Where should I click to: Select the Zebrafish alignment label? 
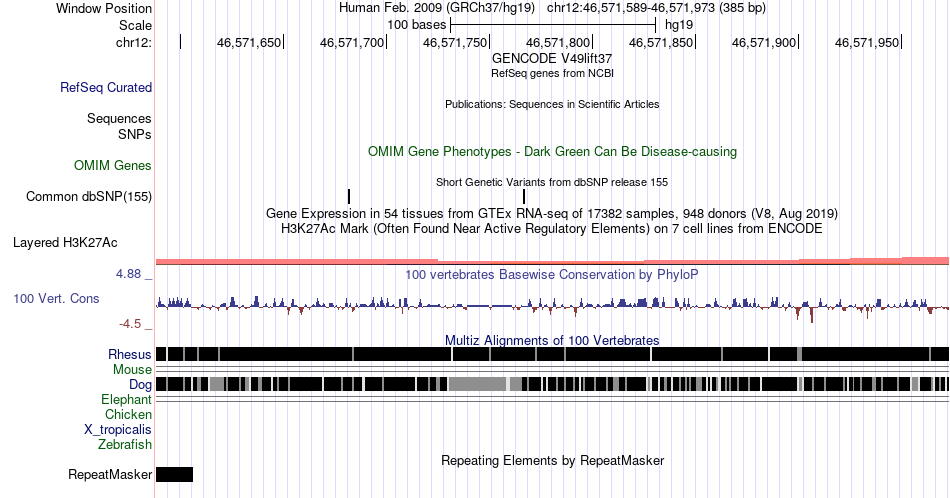pos(125,444)
